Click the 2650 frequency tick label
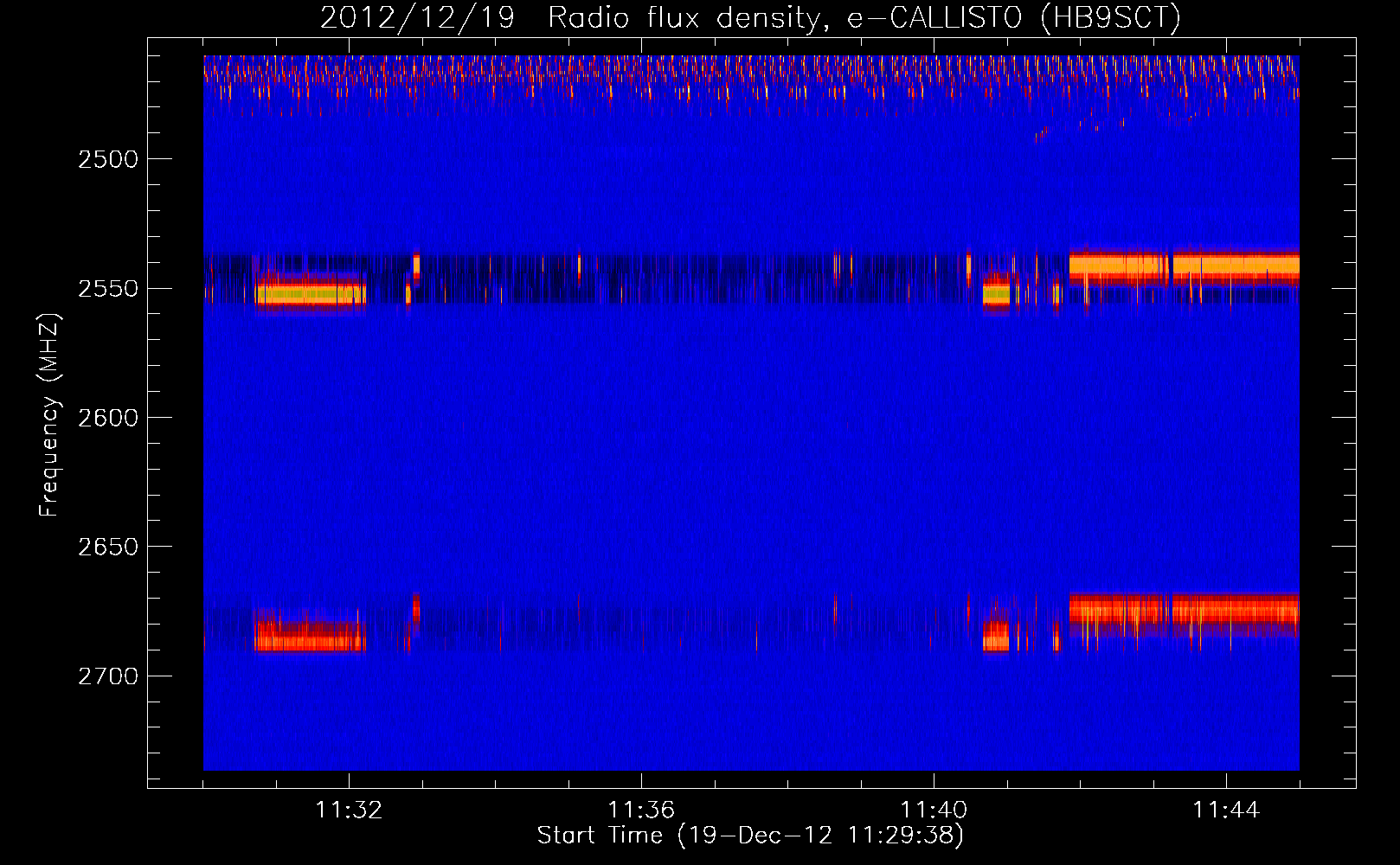 [x=108, y=547]
